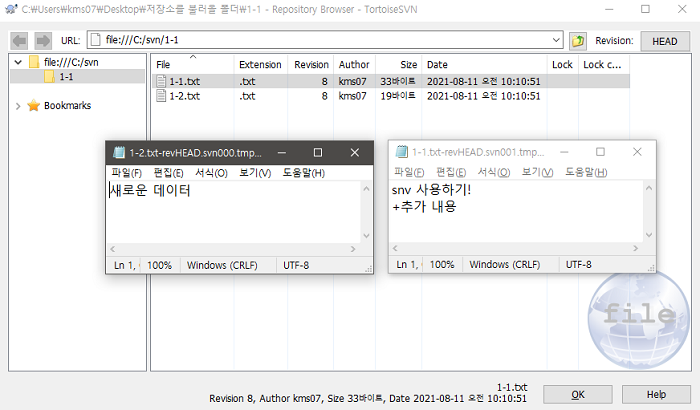Image resolution: width=700 pixels, height=410 pixels.
Task: Click the HEAD revision button
Action: pyautogui.click(x=664, y=41)
